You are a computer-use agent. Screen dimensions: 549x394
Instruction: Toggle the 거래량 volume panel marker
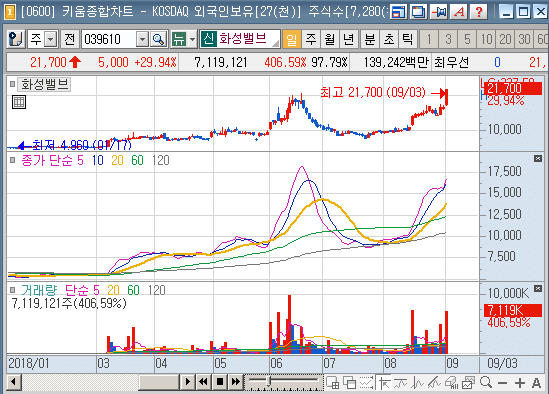pyautogui.click(x=13, y=290)
